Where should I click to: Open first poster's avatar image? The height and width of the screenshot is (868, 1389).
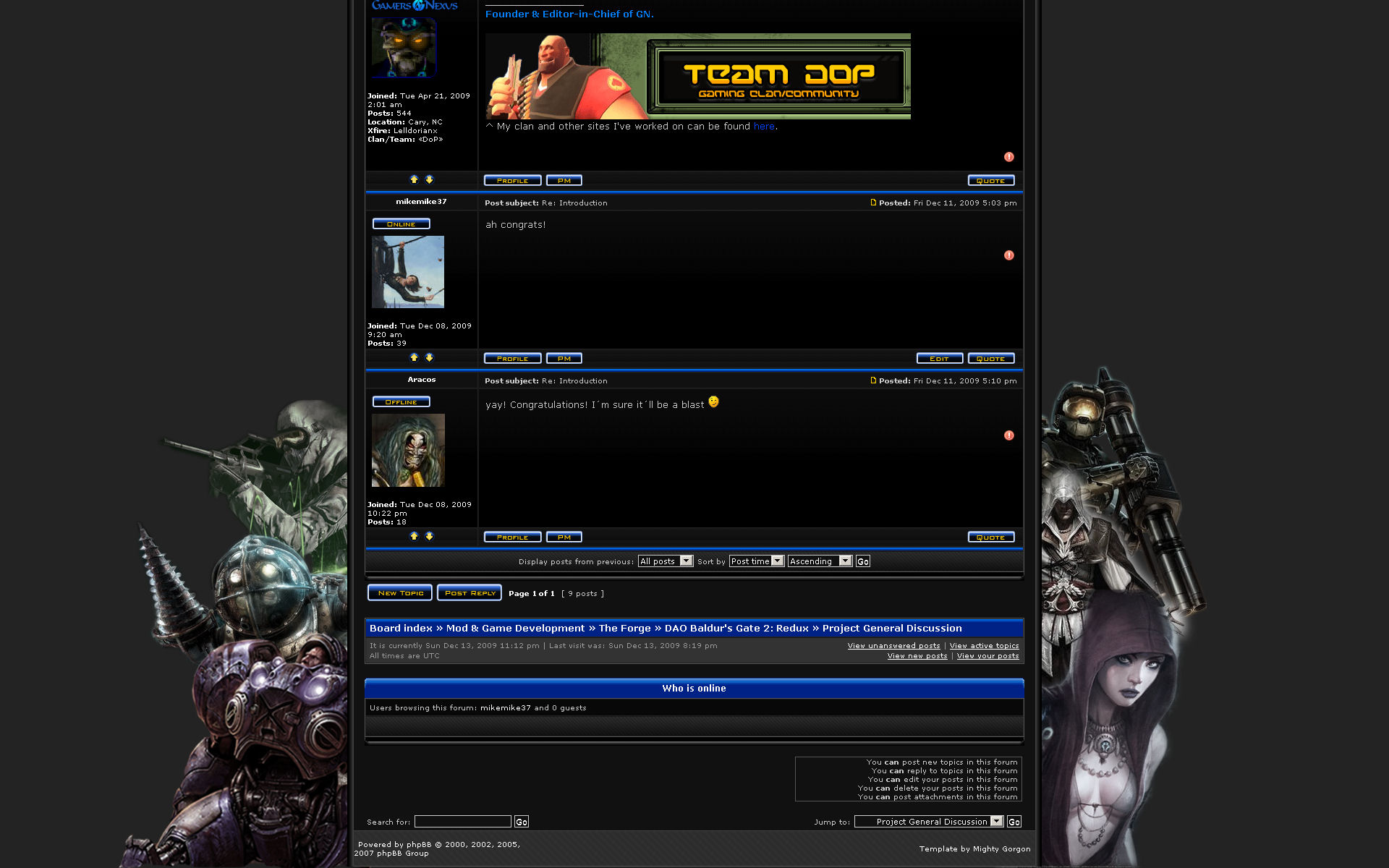point(404,48)
